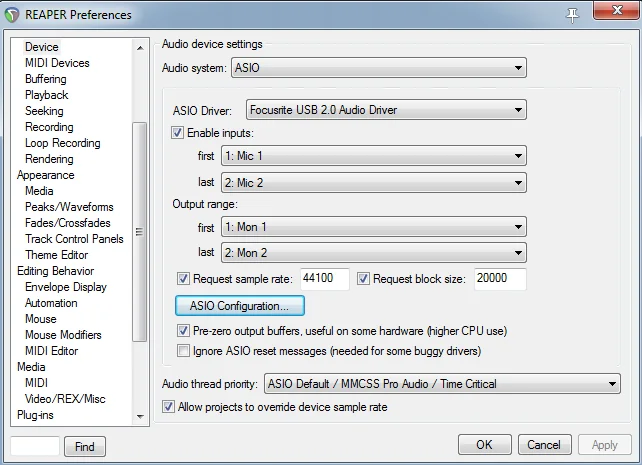The height and width of the screenshot is (465, 642).
Task: Click the pin icon in the title bar
Action: (x=573, y=14)
